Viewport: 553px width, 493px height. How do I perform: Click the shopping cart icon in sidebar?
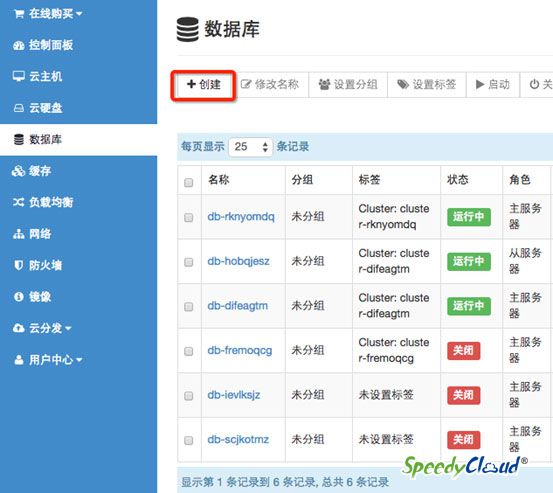pyautogui.click(x=19, y=14)
